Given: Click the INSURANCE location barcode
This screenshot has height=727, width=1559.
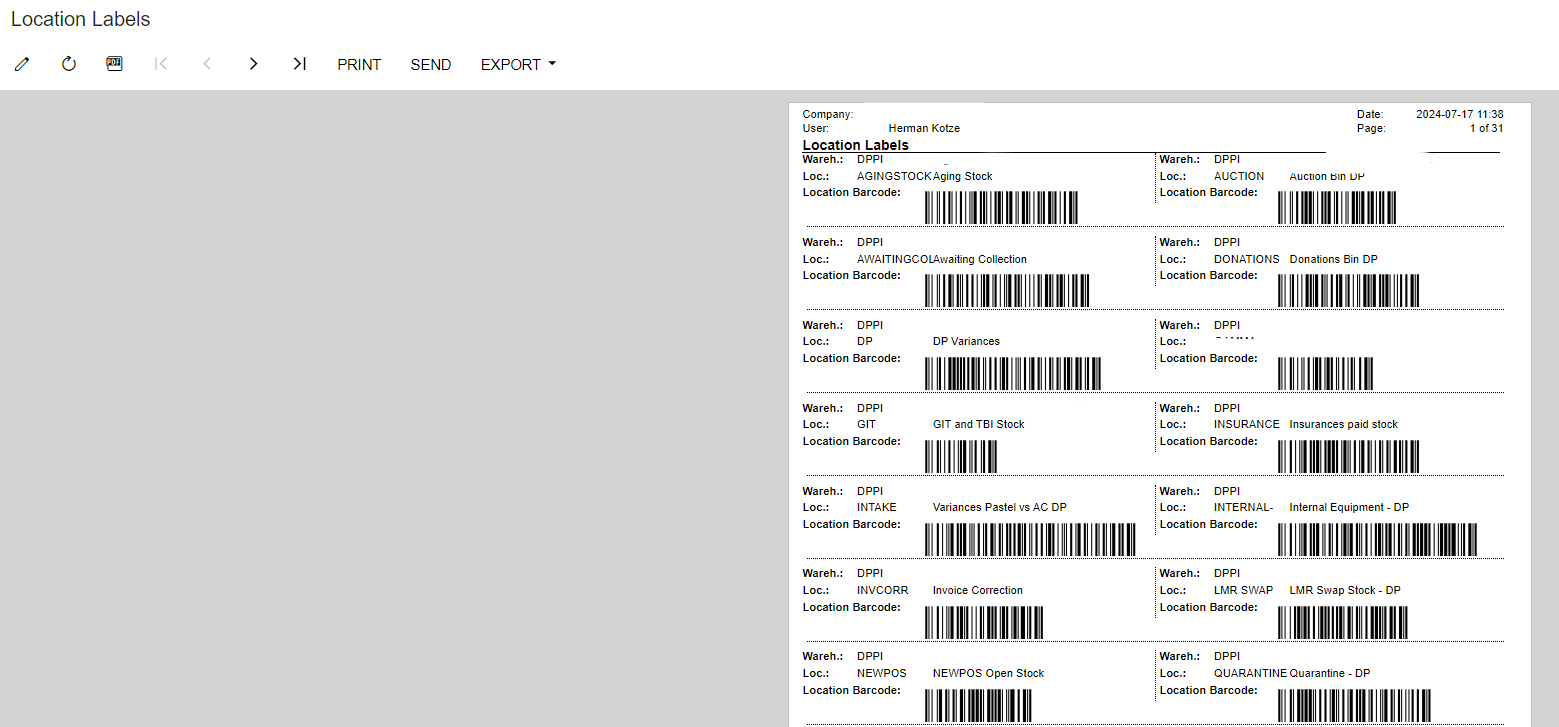Looking at the screenshot, I should pos(1348,457).
